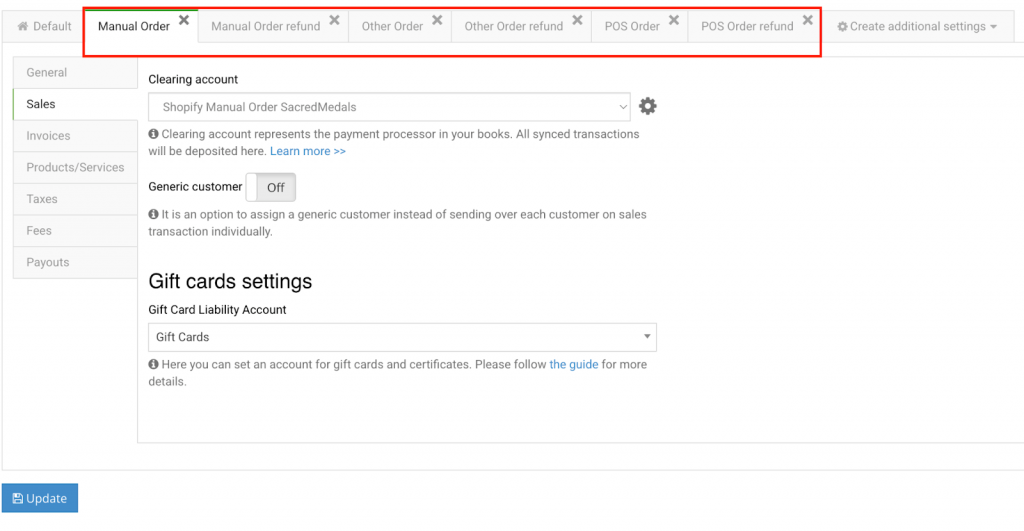Open the Products/Services sidebar section

[x=75, y=168]
